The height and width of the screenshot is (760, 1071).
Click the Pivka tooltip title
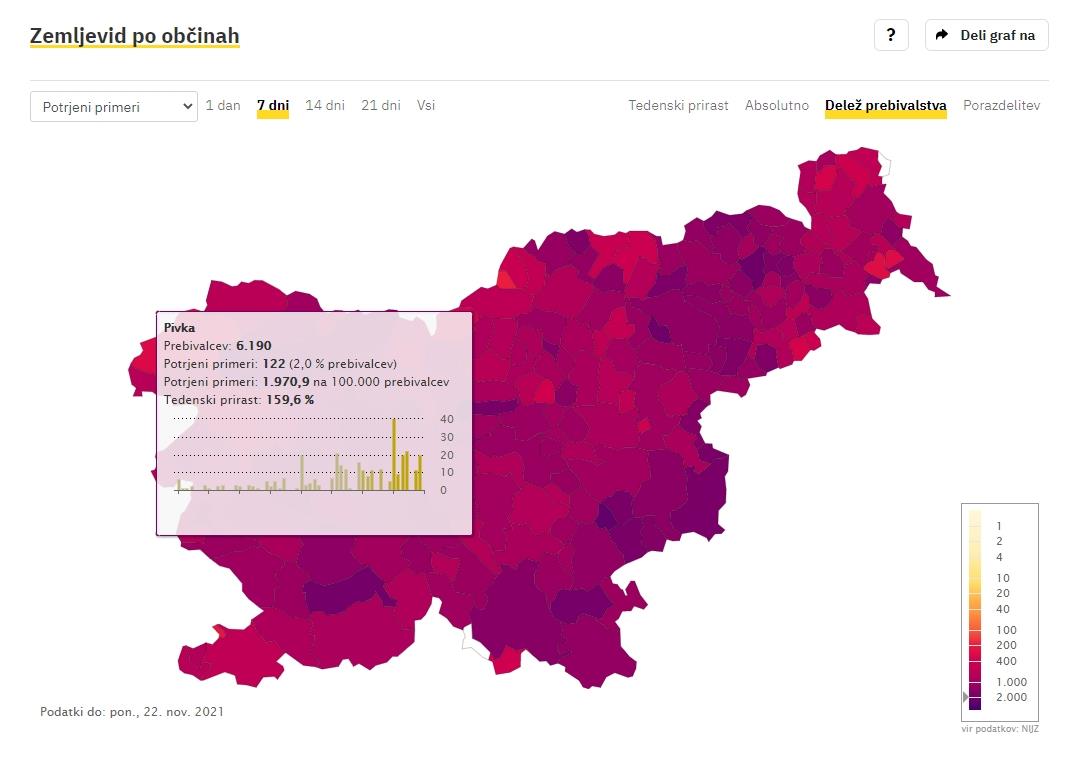(179, 328)
